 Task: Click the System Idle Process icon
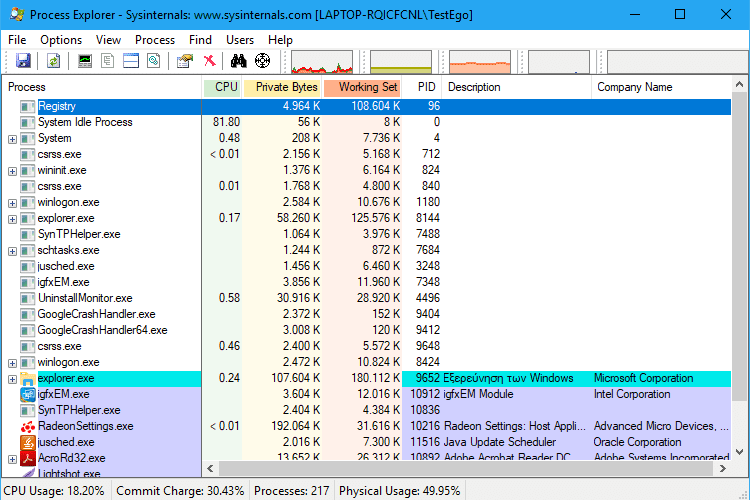point(28,122)
